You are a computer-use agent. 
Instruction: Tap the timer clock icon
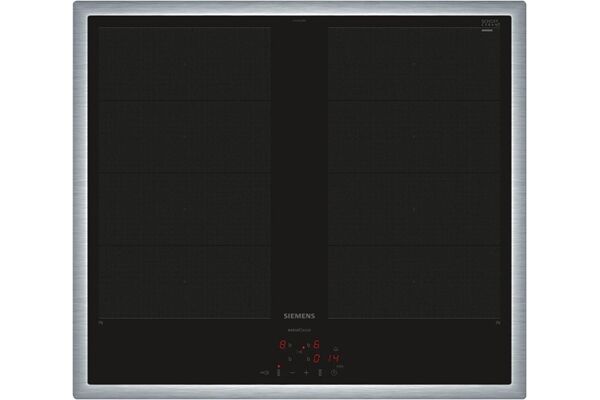[334, 372]
